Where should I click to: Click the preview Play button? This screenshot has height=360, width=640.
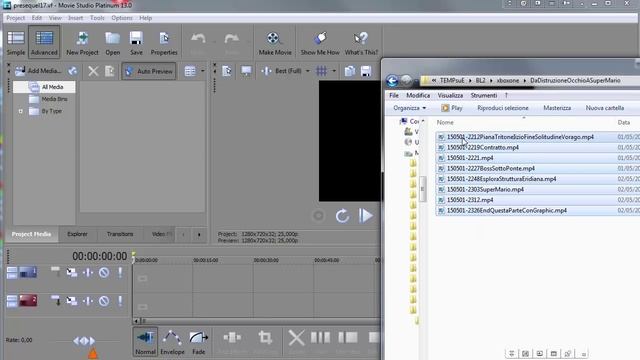coord(365,216)
